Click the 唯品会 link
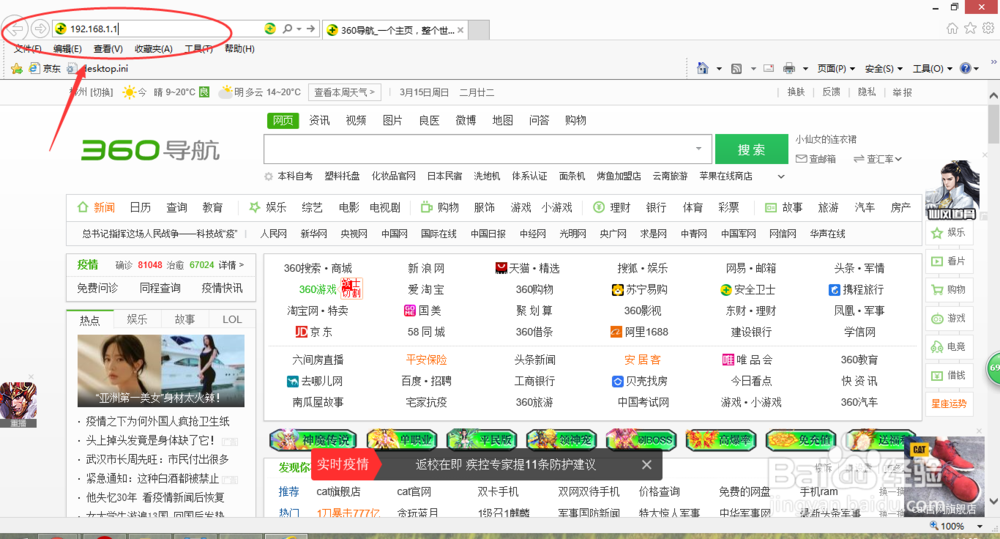 click(x=747, y=360)
